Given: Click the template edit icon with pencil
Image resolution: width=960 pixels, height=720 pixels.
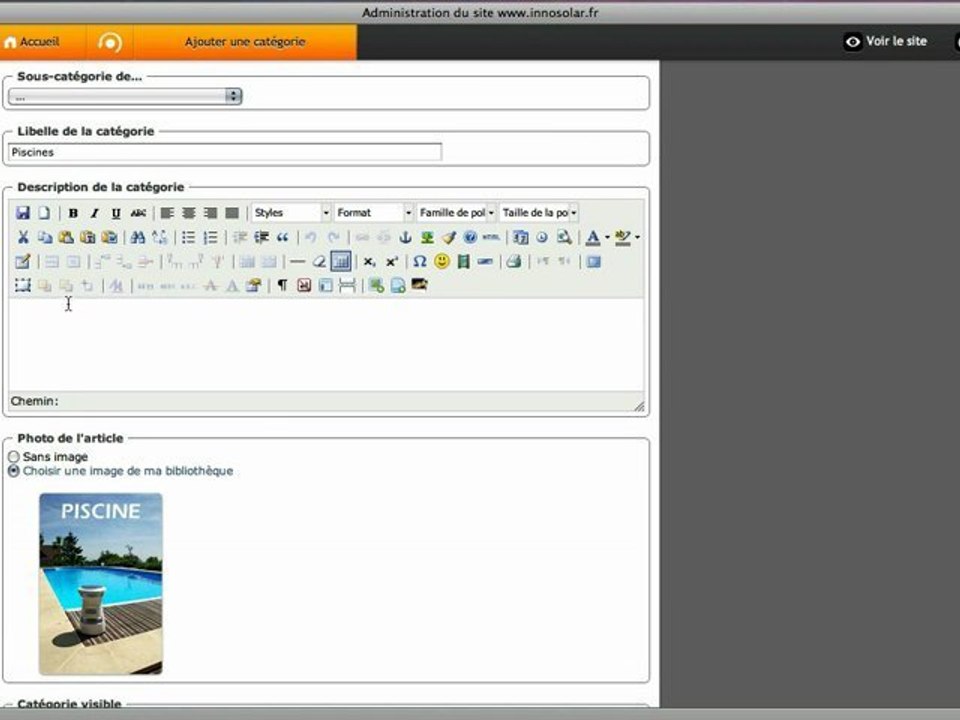Looking at the screenshot, I should click(23, 261).
